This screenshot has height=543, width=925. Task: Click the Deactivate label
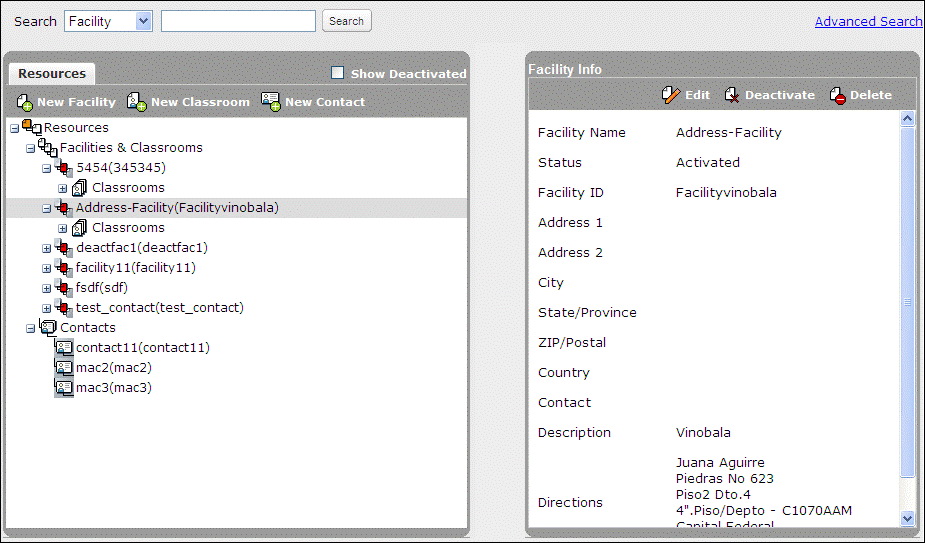[x=780, y=95]
